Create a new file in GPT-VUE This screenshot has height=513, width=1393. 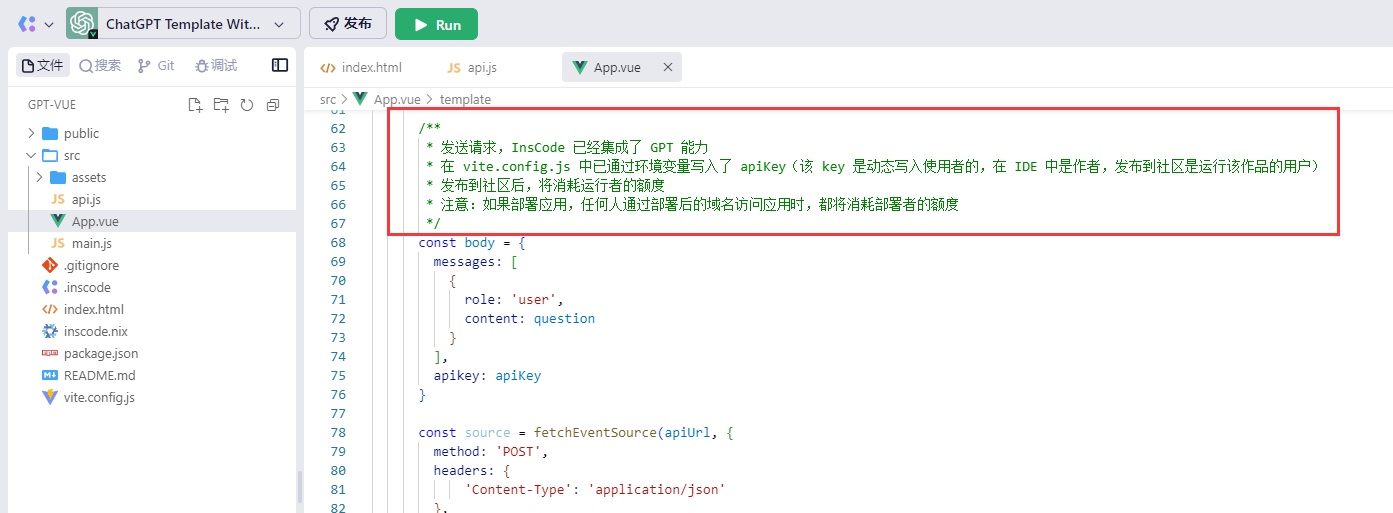click(x=195, y=104)
